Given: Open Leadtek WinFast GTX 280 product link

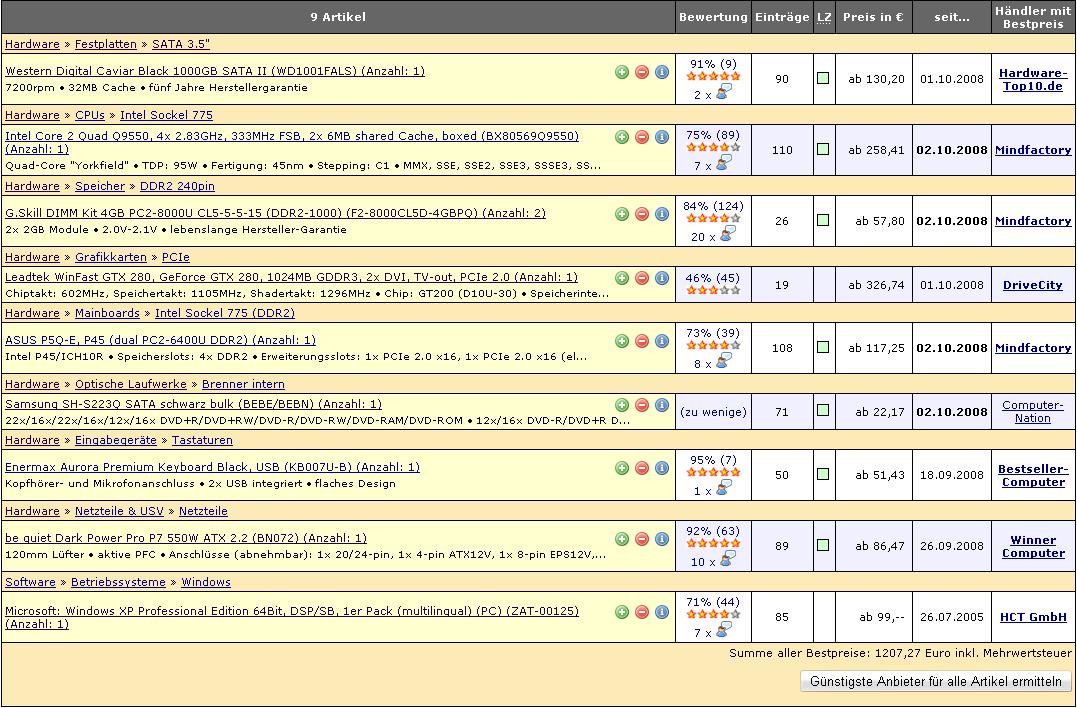Looking at the screenshot, I should [291, 277].
